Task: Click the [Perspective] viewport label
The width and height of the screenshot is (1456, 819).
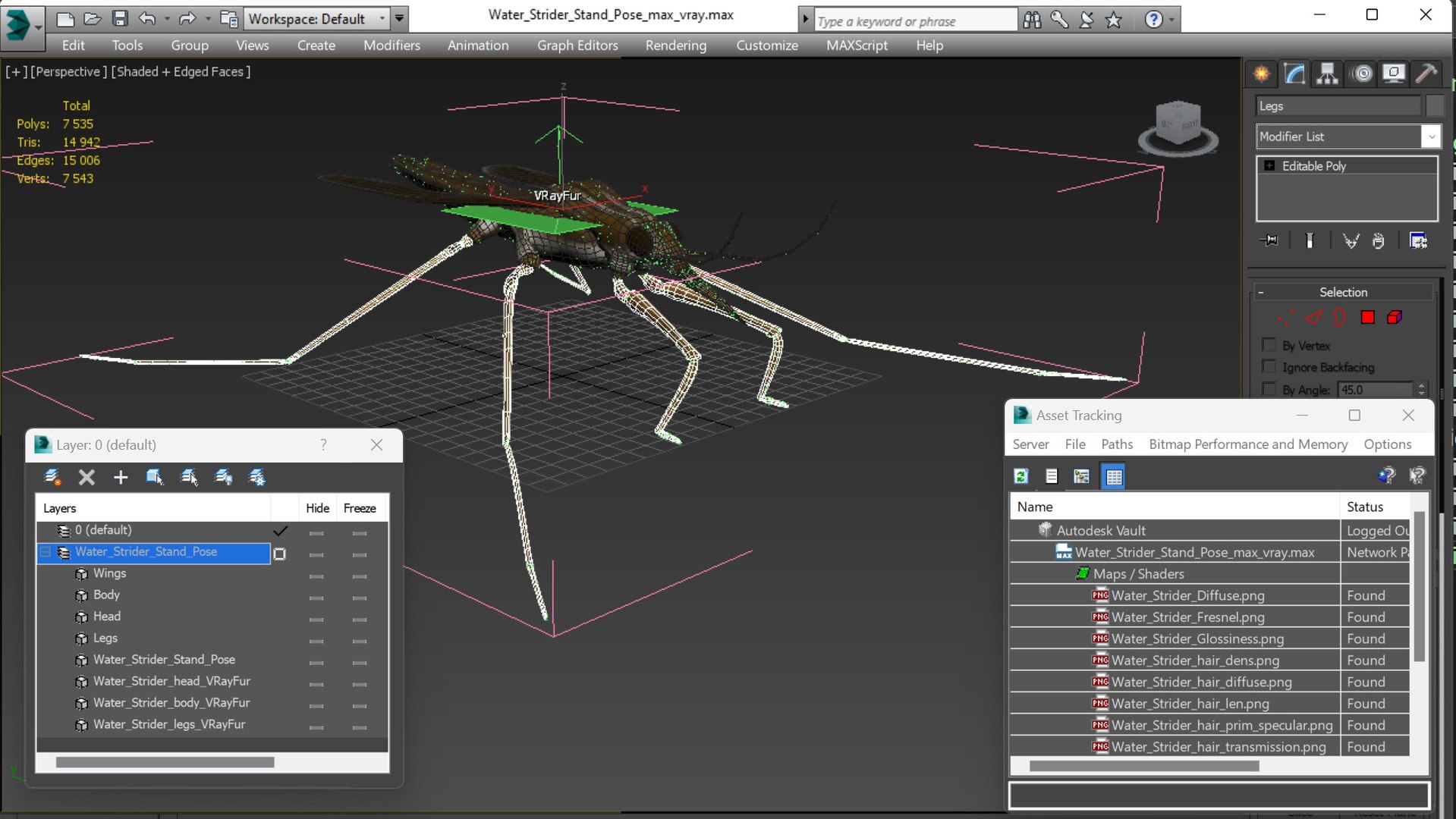Action: [68, 72]
